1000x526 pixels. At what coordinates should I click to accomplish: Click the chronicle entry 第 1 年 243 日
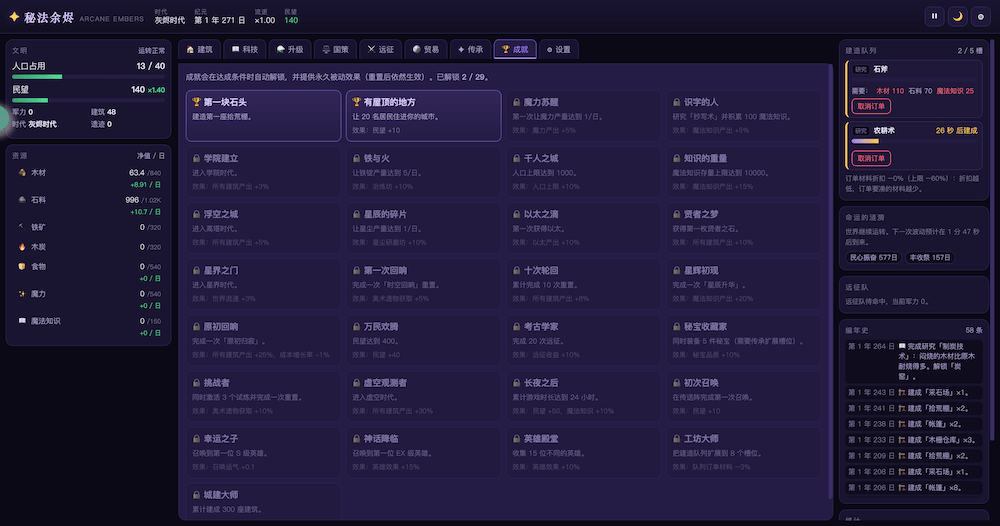coord(914,392)
